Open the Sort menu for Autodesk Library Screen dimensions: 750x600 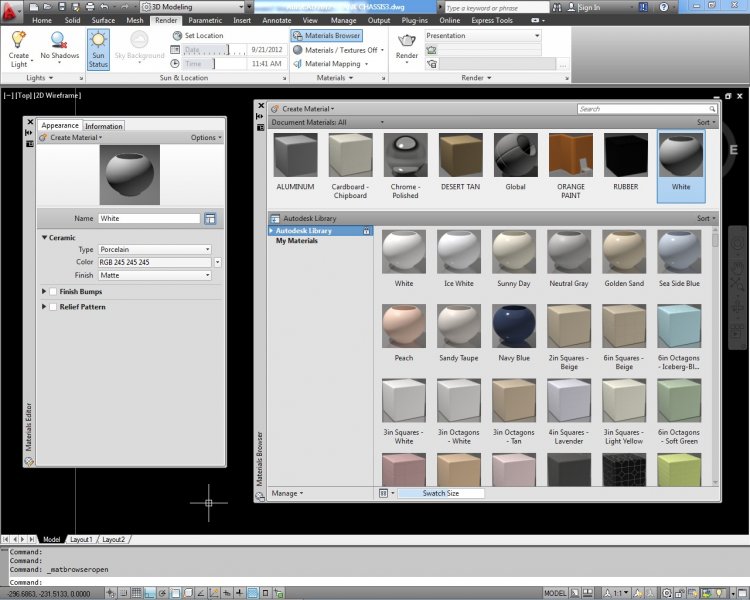[706, 219]
